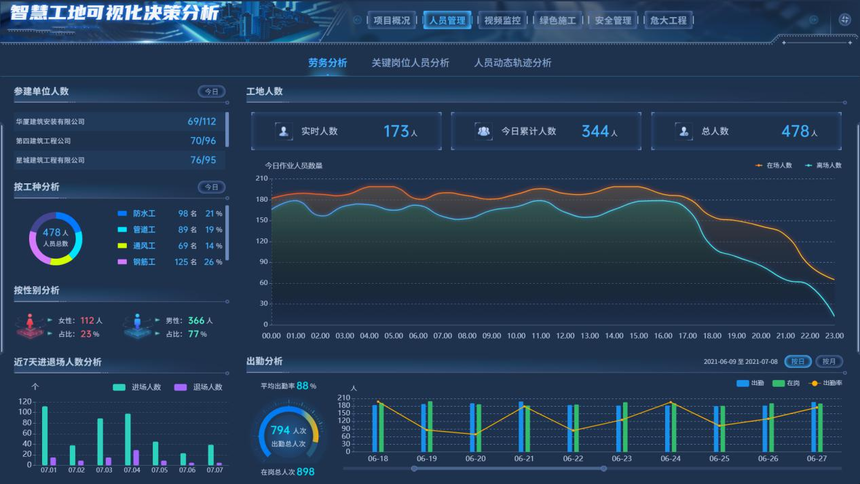
Task: Toggle 退场人数 legend in 7-day chart
Action: tap(180, 387)
